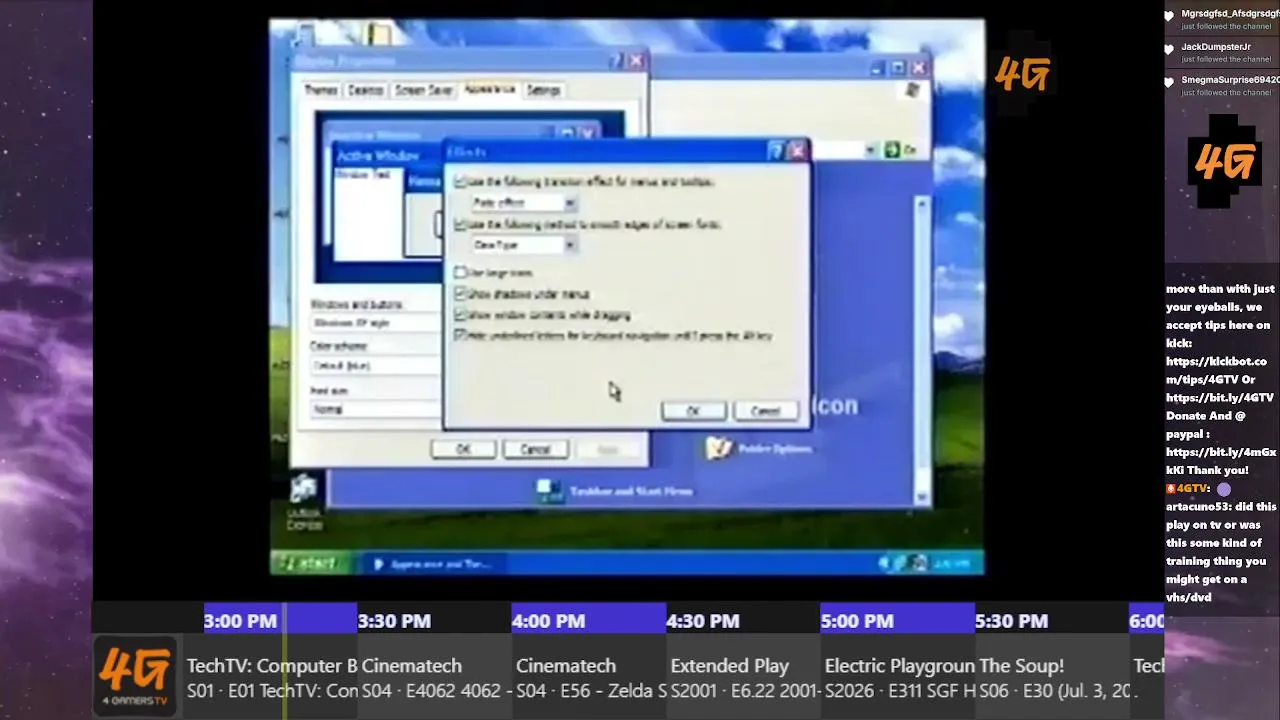Toggle the smooth edges of screen fonts checkbox
Screen dimensions: 1280x720
(460, 225)
